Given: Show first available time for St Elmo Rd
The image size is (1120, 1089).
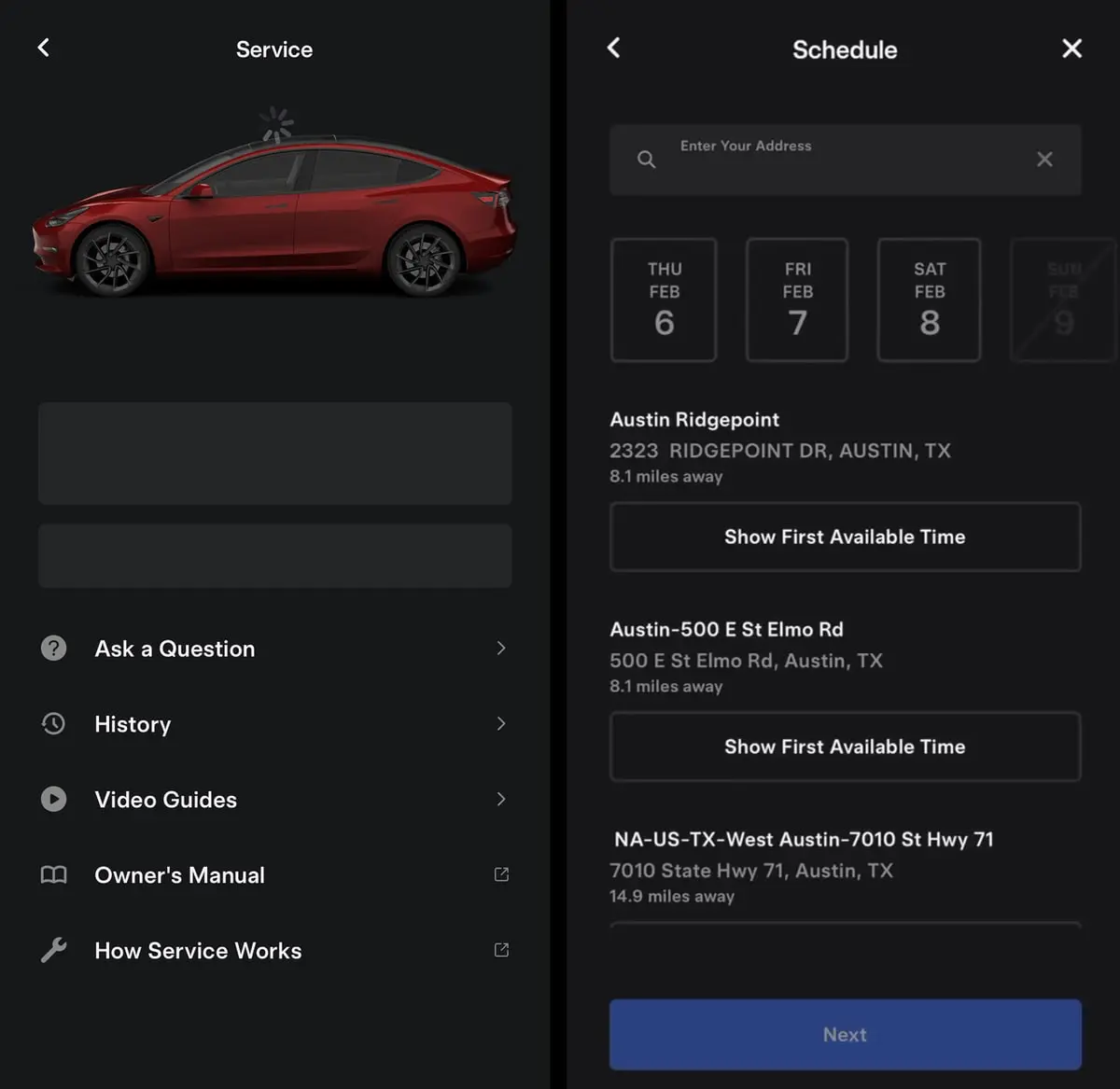Looking at the screenshot, I should (x=845, y=747).
